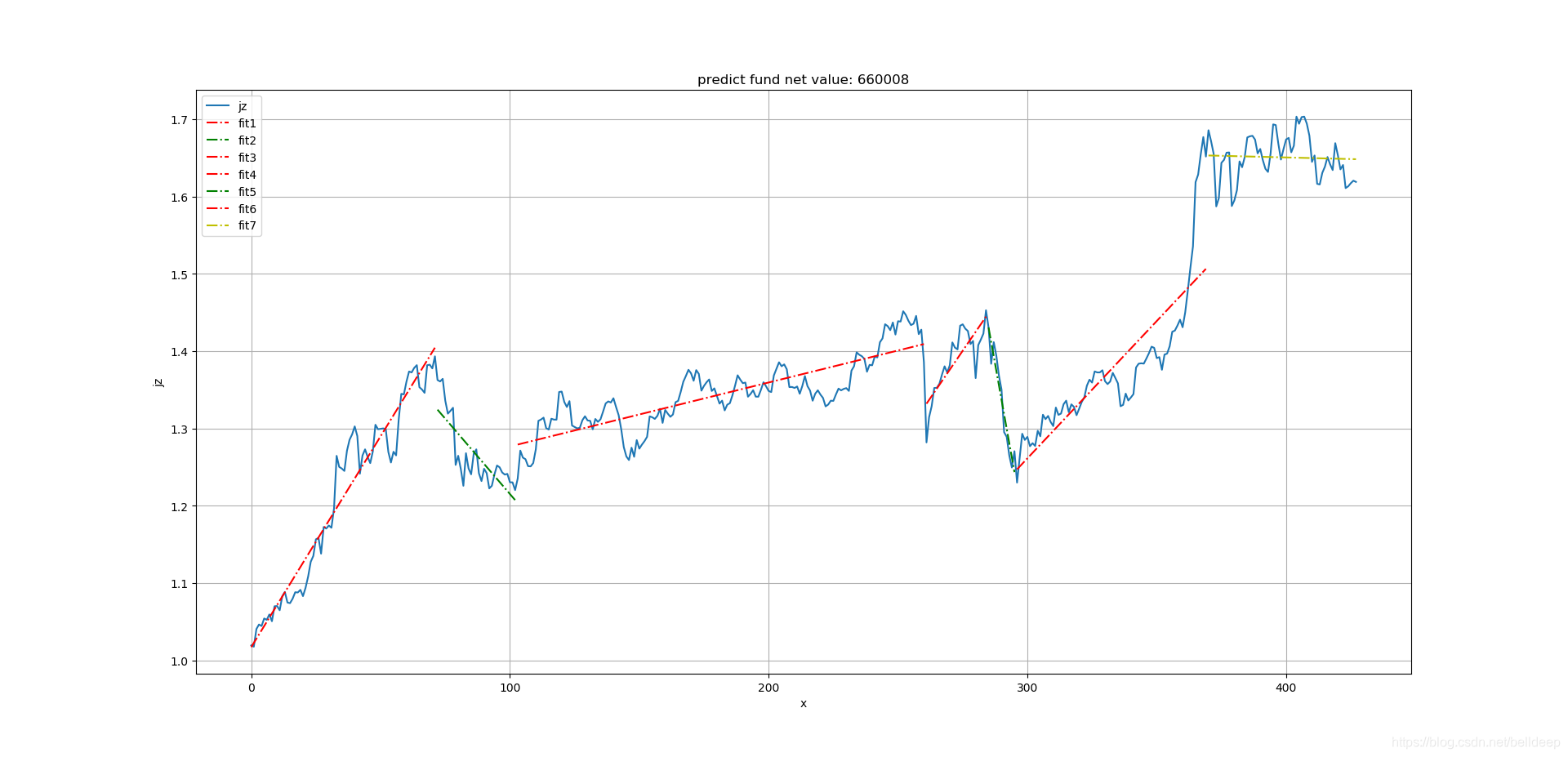The width and height of the screenshot is (1568, 757).
Task: Click the y-axis tick label 1.4
Action: 179,352
